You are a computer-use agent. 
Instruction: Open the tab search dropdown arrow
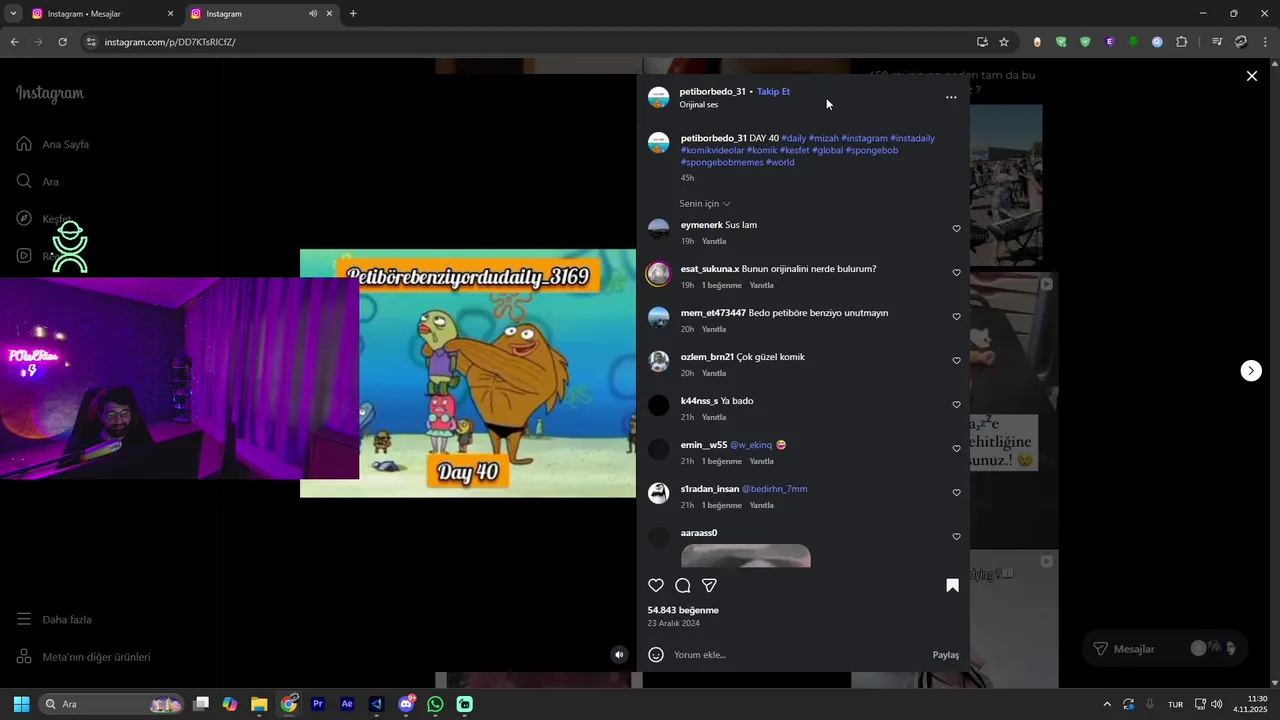coord(13,14)
